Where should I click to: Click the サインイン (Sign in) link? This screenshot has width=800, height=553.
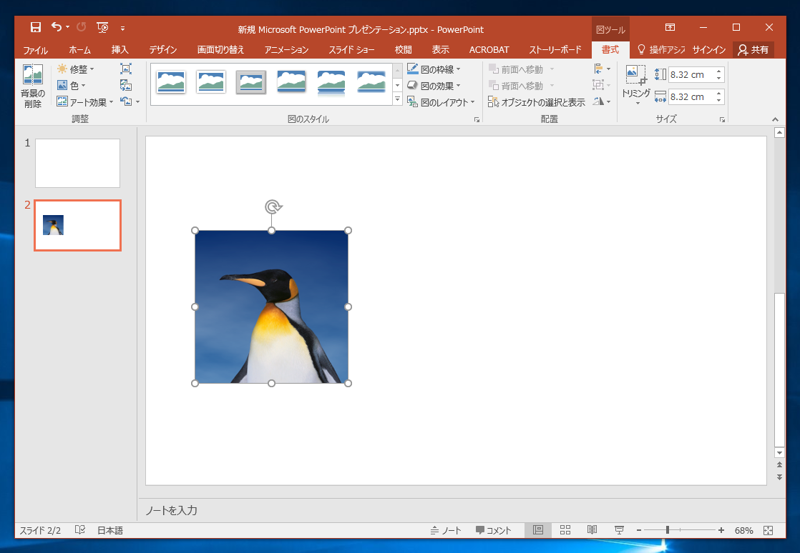708,49
